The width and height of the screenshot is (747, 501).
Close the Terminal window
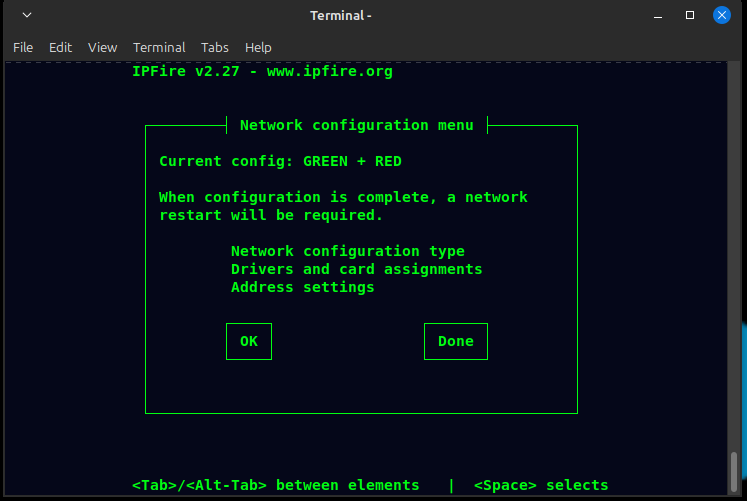pos(720,16)
